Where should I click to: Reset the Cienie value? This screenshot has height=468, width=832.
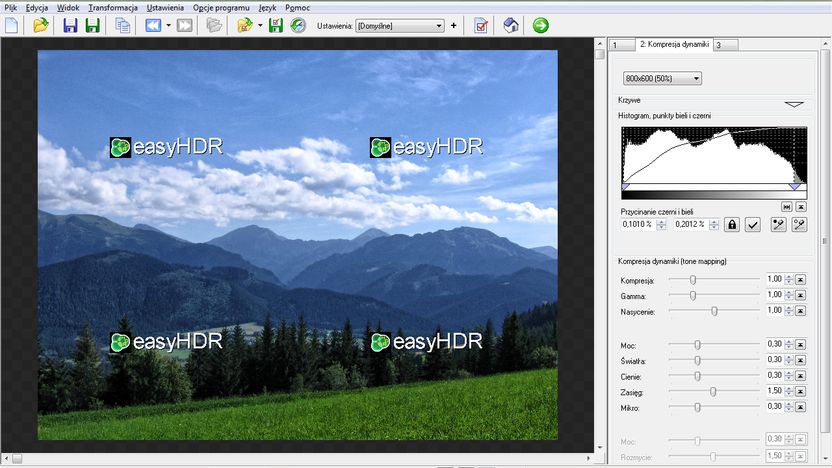801,376
